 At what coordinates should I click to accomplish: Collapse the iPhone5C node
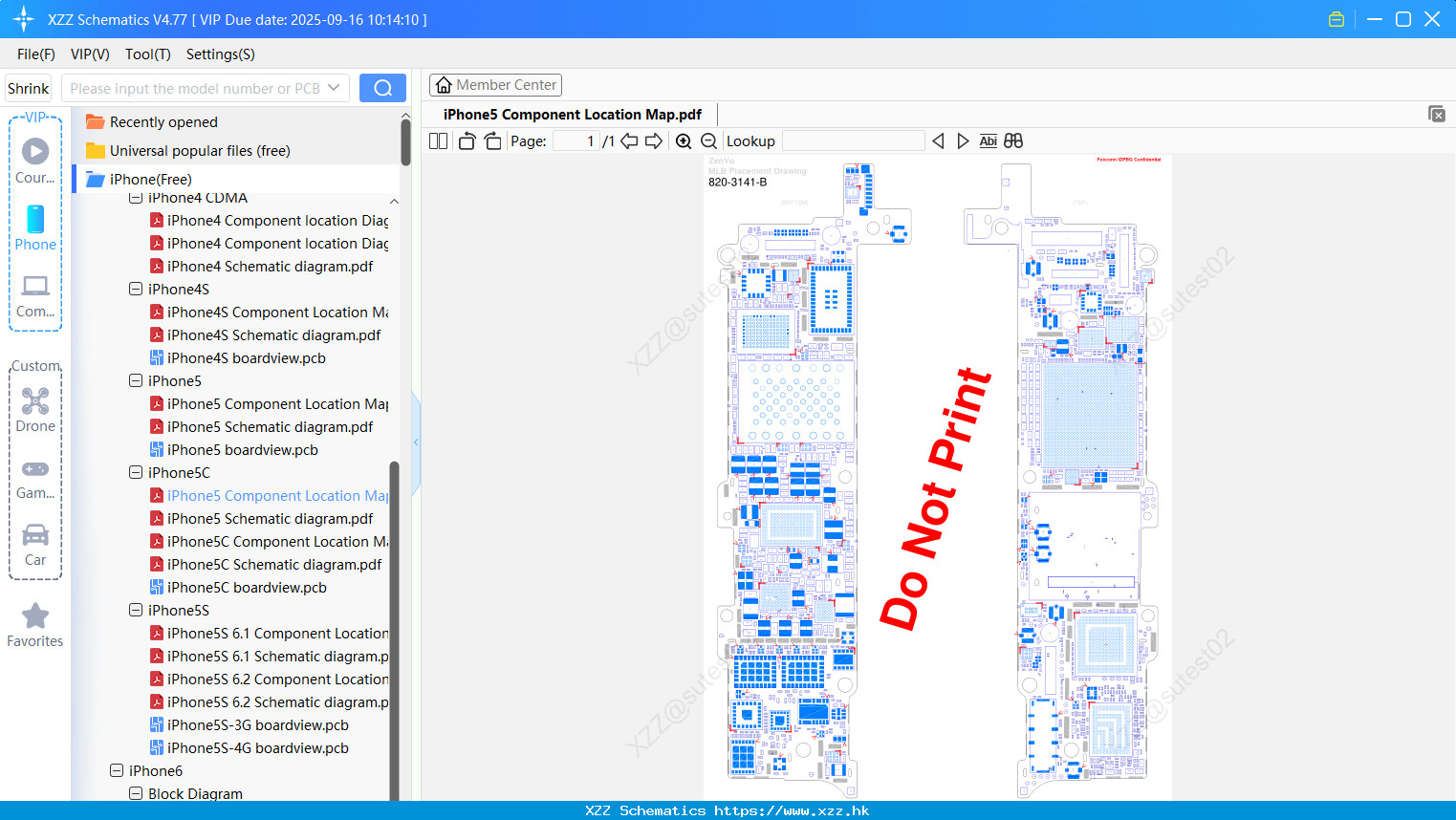[x=136, y=472]
